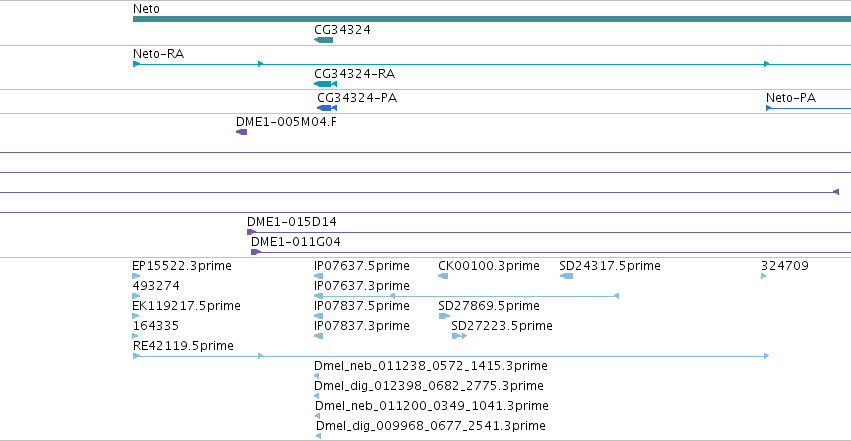Click the RE42119.5prime EST line
This screenshot has width=851, height=441.
point(451,356)
